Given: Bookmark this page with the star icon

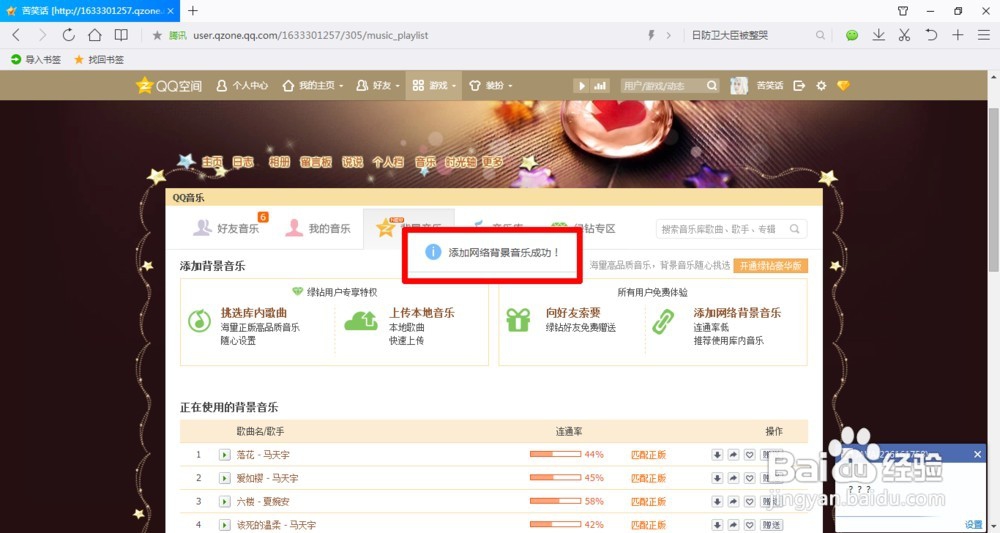Looking at the screenshot, I should click(x=157, y=36).
